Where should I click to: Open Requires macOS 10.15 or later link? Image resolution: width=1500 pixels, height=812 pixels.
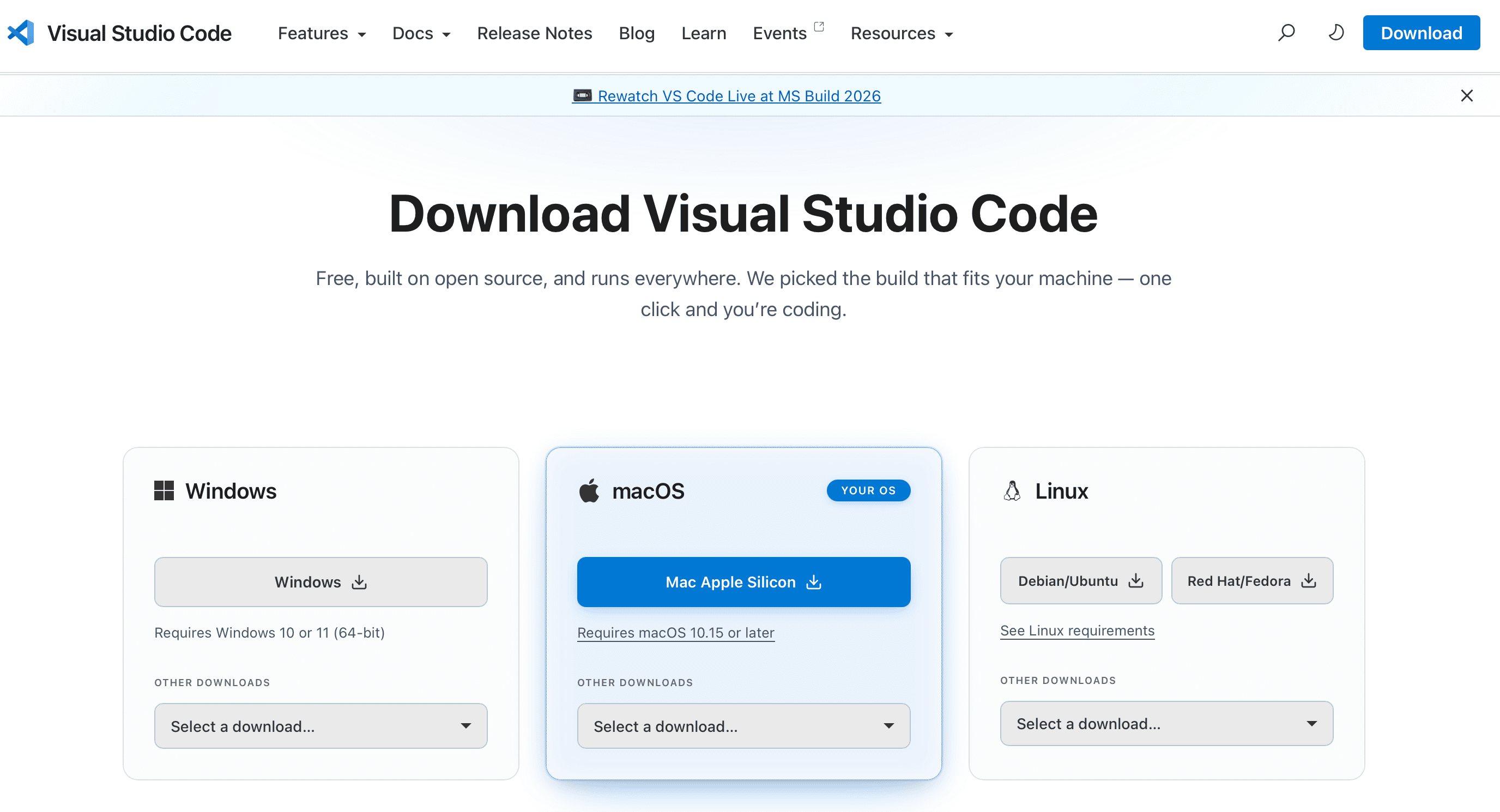675,633
